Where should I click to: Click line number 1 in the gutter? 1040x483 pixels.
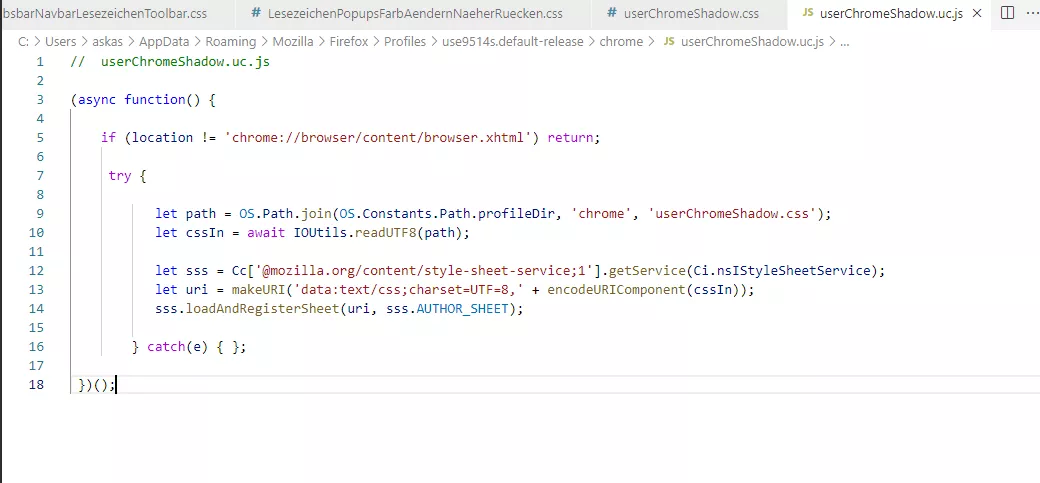click(40, 62)
